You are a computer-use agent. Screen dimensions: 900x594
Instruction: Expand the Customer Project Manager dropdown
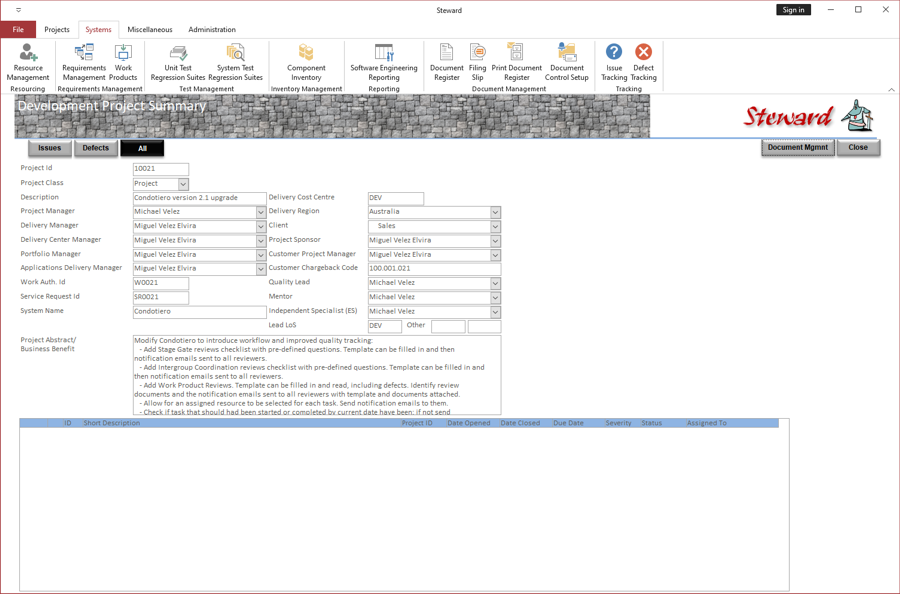coord(495,255)
